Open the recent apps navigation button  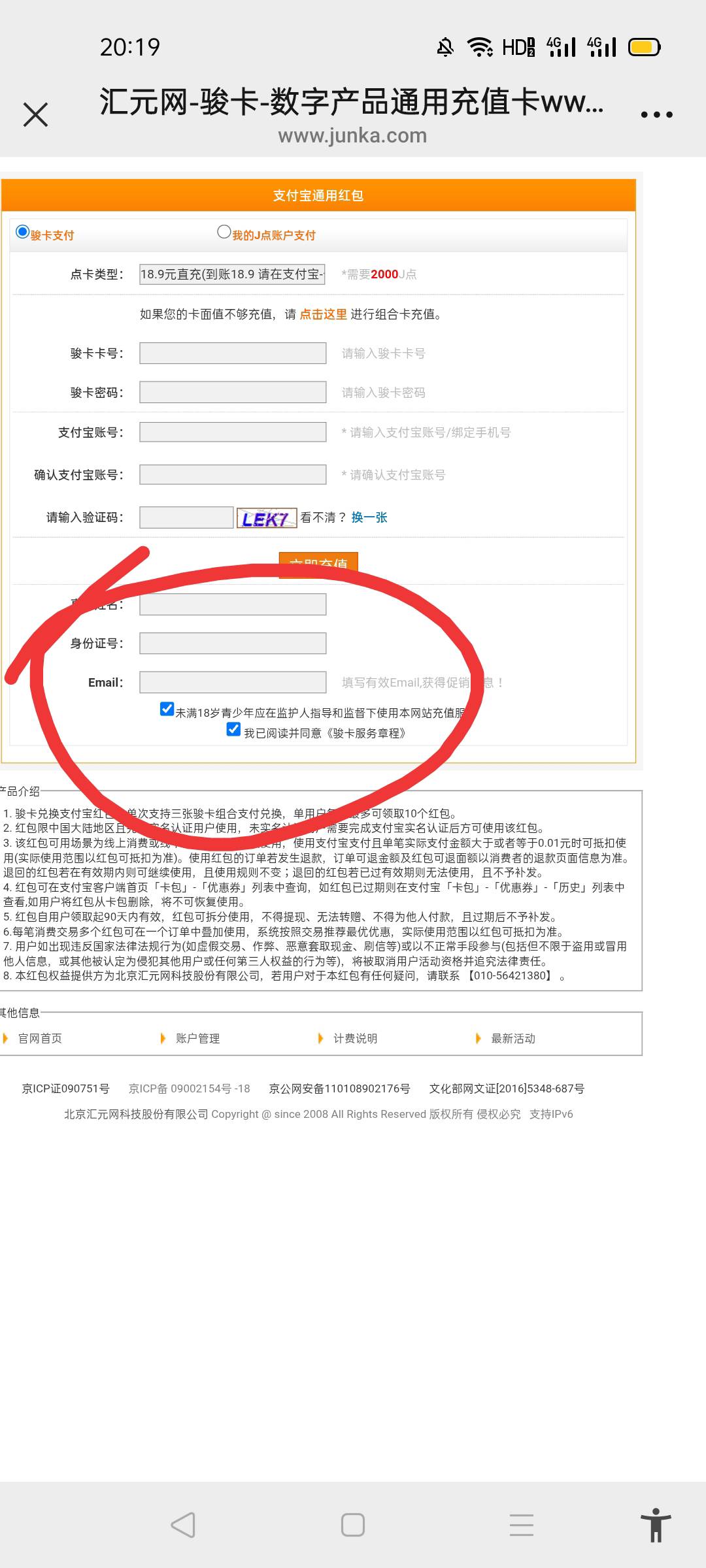(522, 1525)
